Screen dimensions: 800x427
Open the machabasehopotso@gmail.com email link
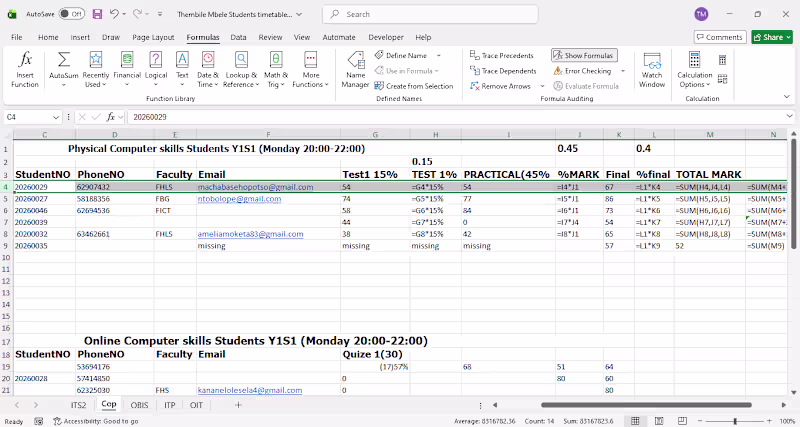[256, 187]
